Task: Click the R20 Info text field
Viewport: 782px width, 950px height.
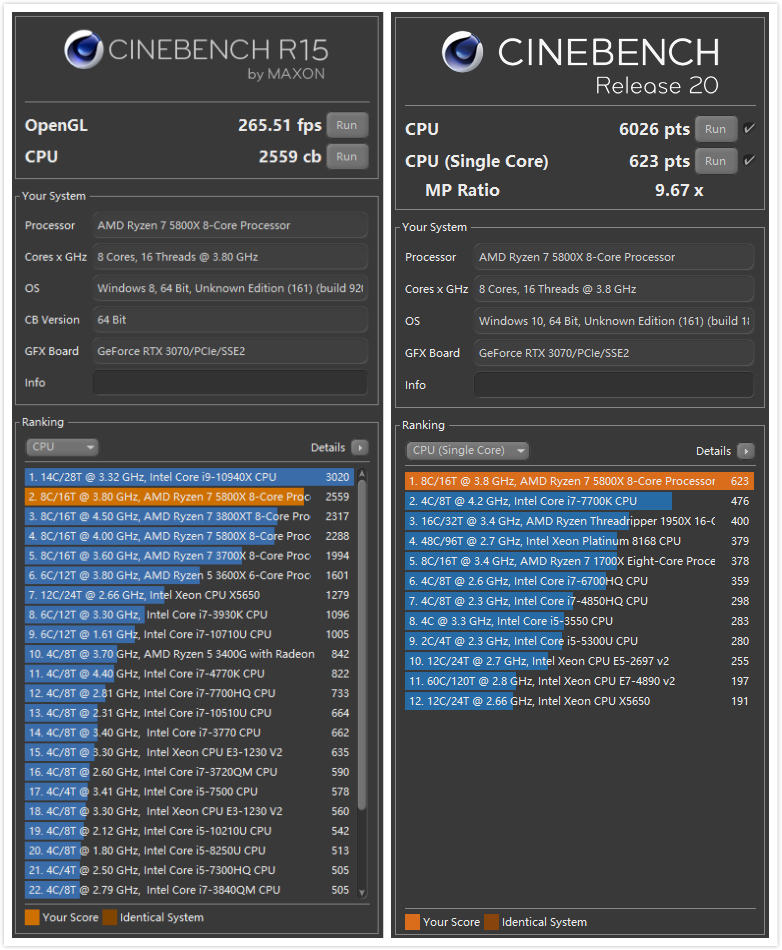Action: tap(613, 385)
